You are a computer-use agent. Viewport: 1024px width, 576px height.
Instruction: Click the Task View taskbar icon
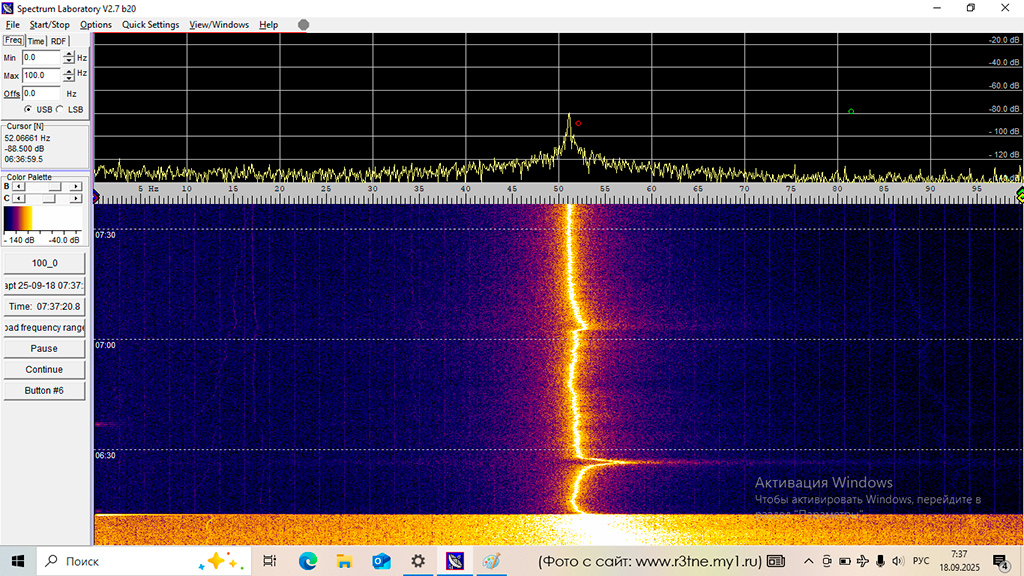coord(270,561)
